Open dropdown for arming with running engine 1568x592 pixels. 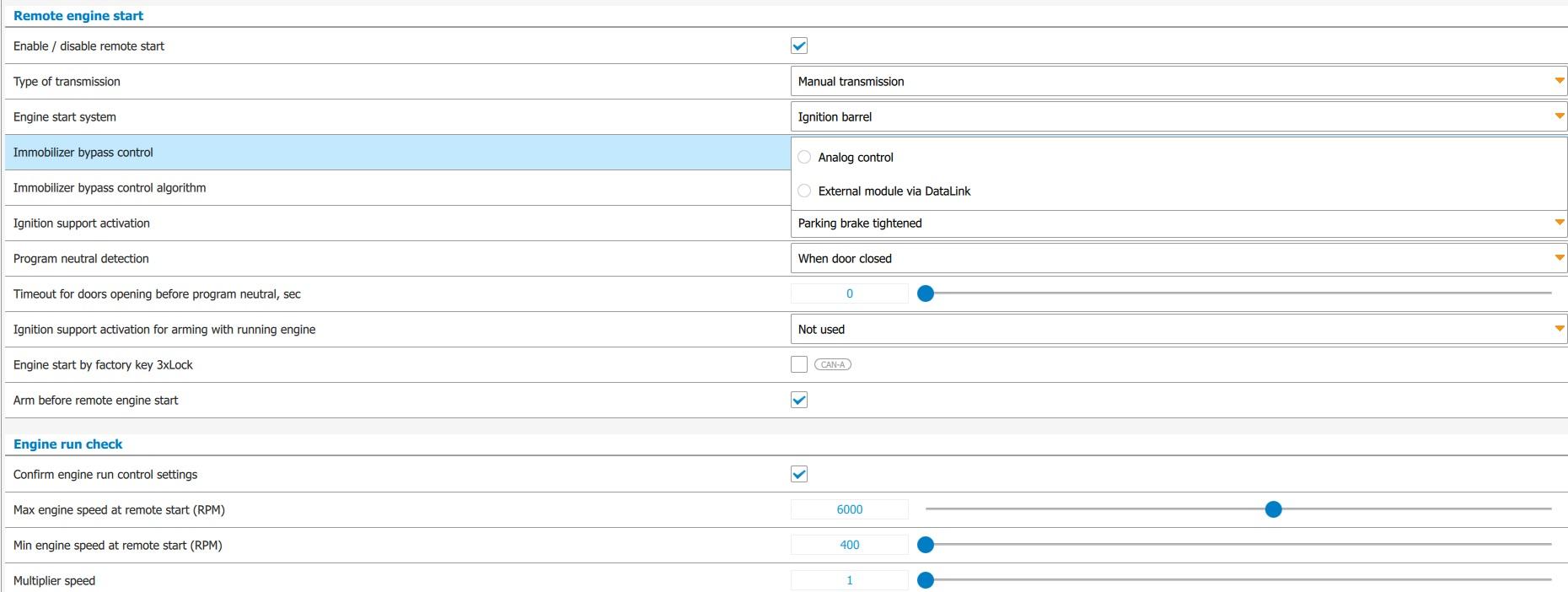pyautogui.click(x=1178, y=329)
